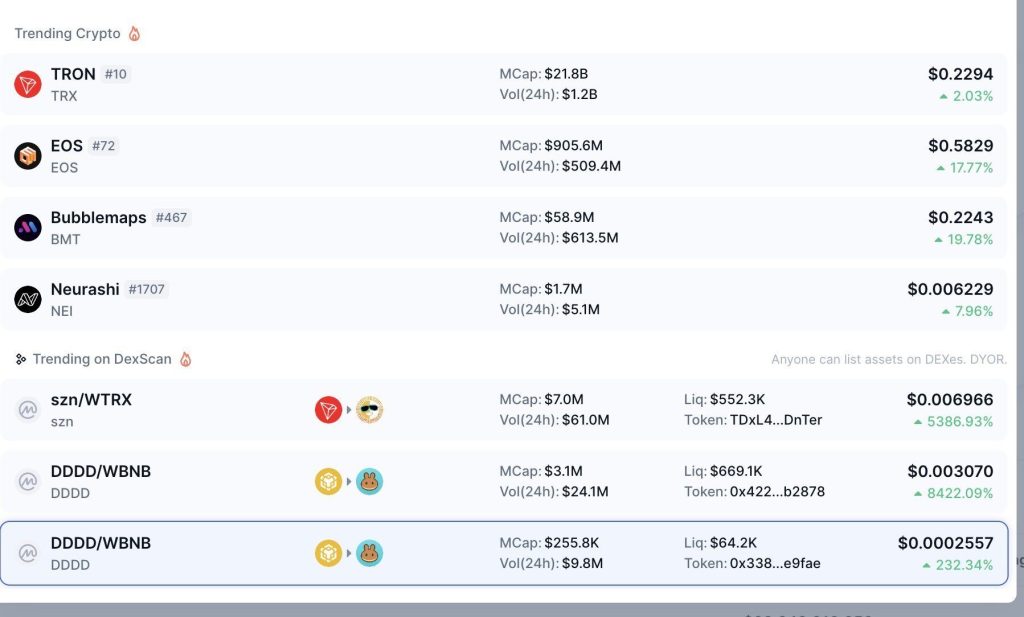Image resolution: width=1024 pixels, height=617 pixels.
Task: Click EOS 24h volume $509.4M
Action: pyautogui.click(x=591, y=166)
